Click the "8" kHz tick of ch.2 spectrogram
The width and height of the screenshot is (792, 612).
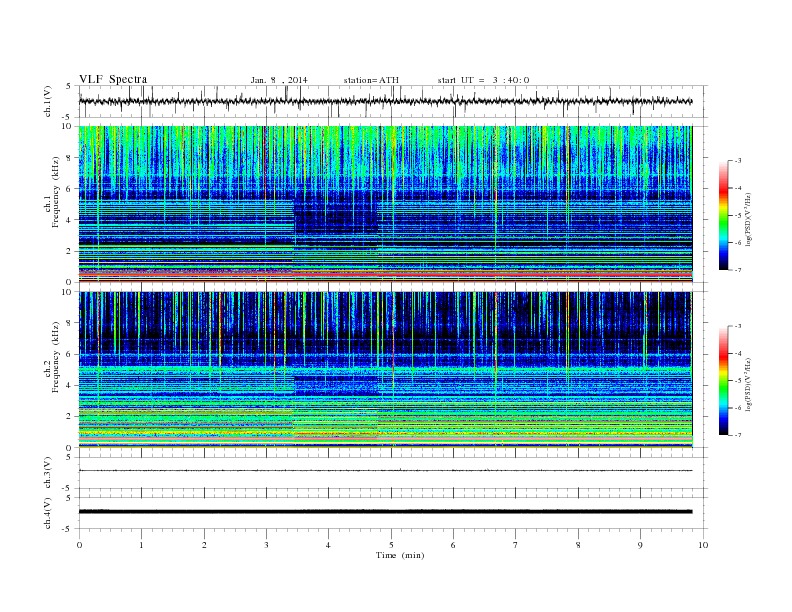[69, 323]
